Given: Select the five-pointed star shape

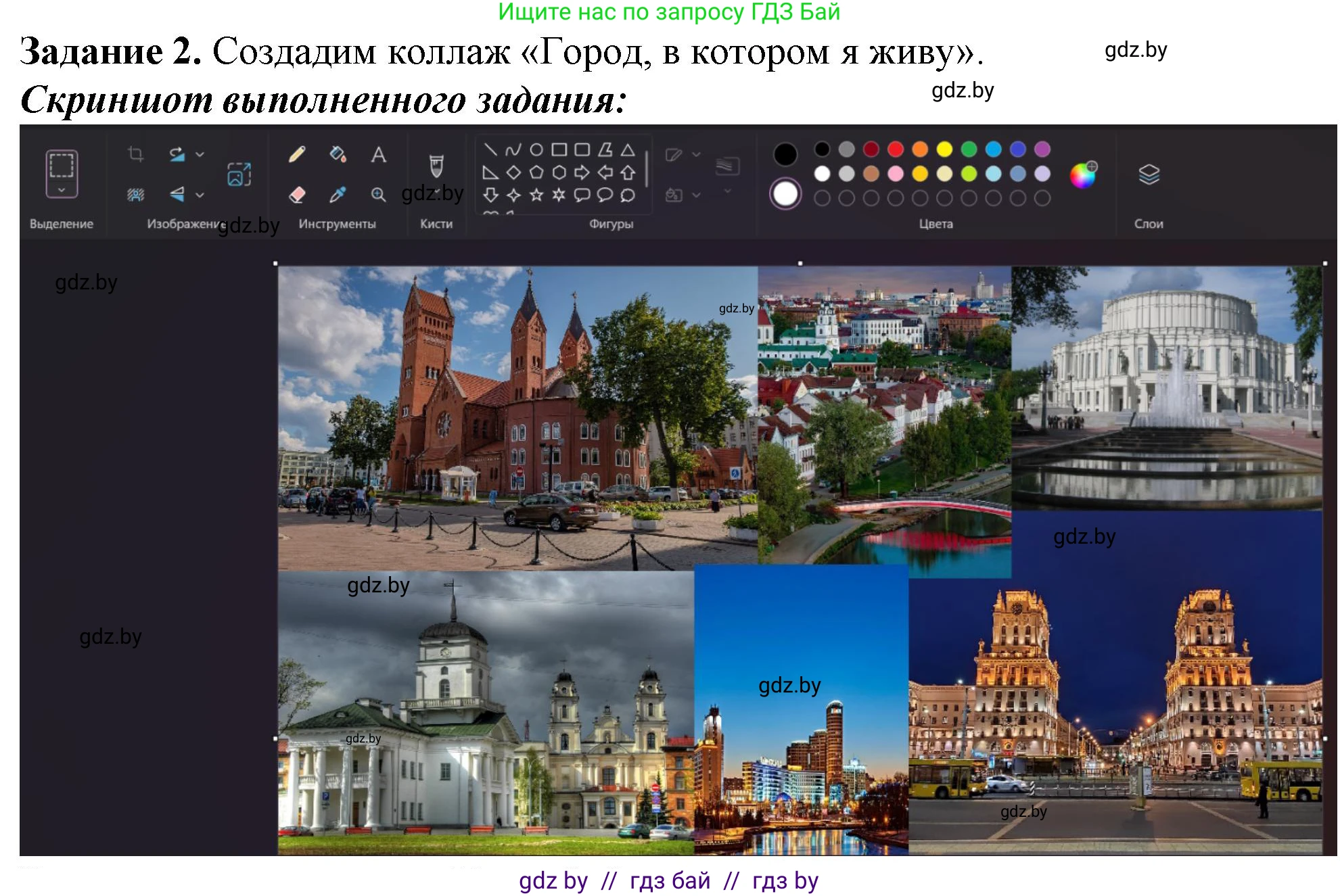Looking at the screenshot, I should [535, 193].
